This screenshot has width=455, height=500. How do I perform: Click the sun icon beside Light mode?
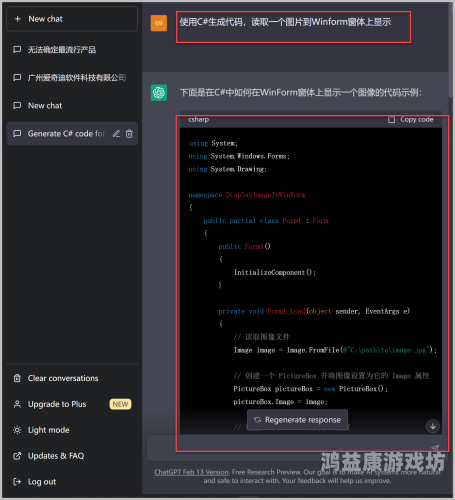click(x=17, y=430)
